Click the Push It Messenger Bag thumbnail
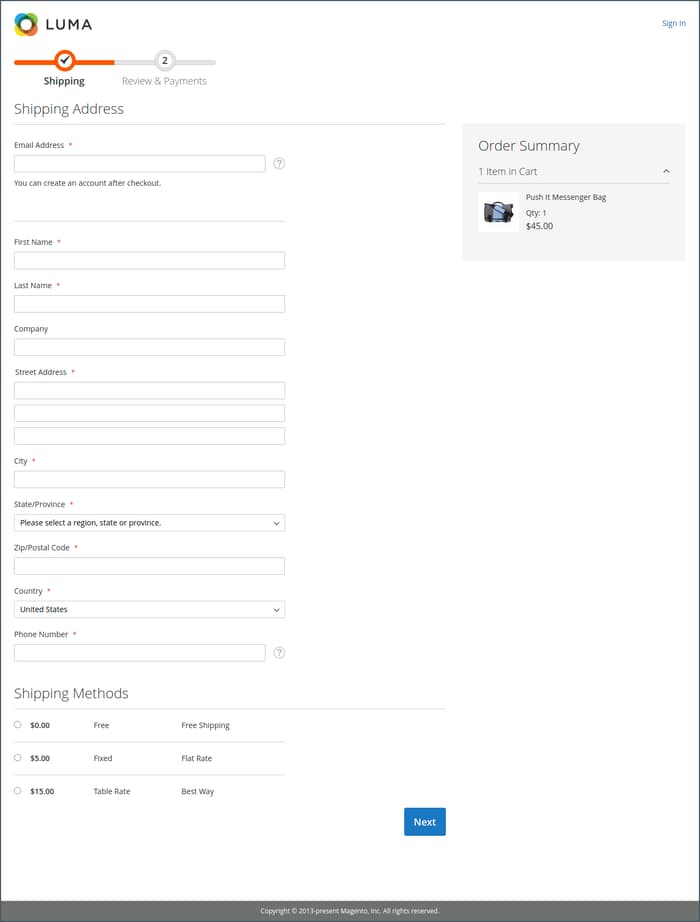700x922 pixels. 498,212
